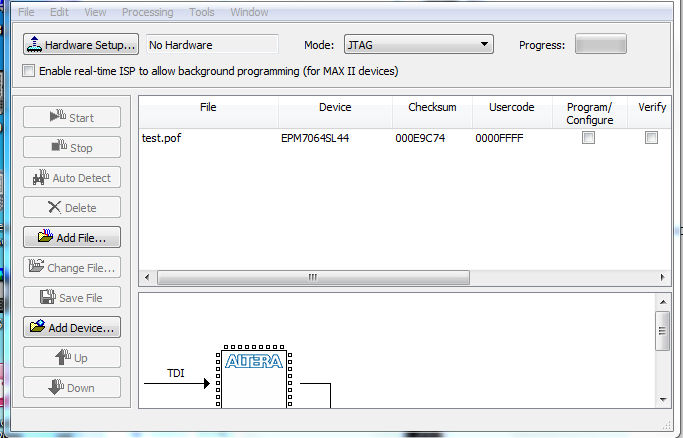This screenshot has height=438, width=683.
Task: Enable real-time ISP background programming
Action: [x=28, y=71]
